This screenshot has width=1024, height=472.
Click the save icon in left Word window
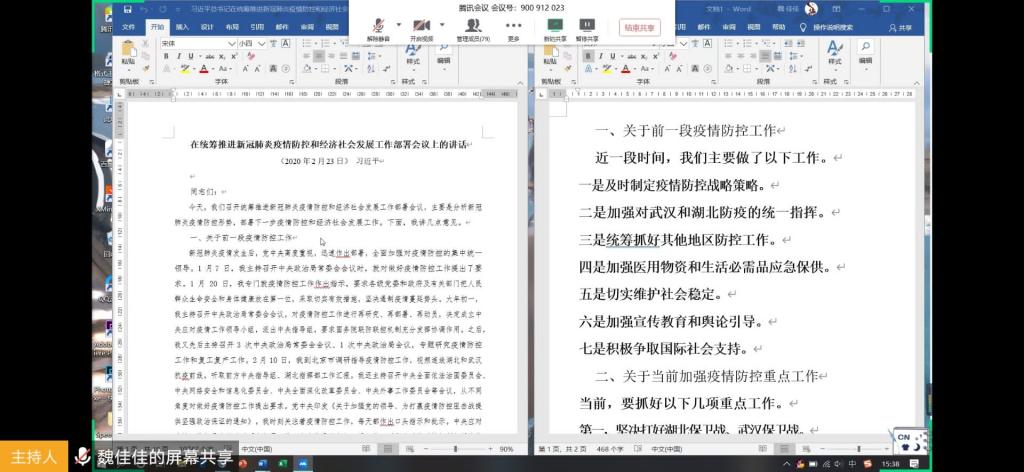tap(128, 9)
